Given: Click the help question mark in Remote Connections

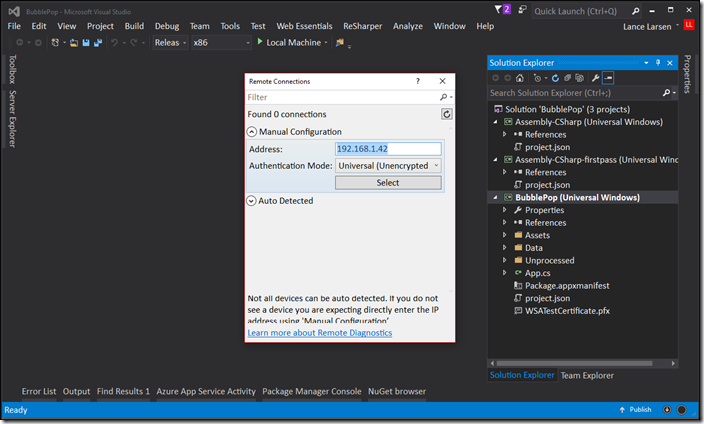Looking at the screenshot, I should (418, 81).
